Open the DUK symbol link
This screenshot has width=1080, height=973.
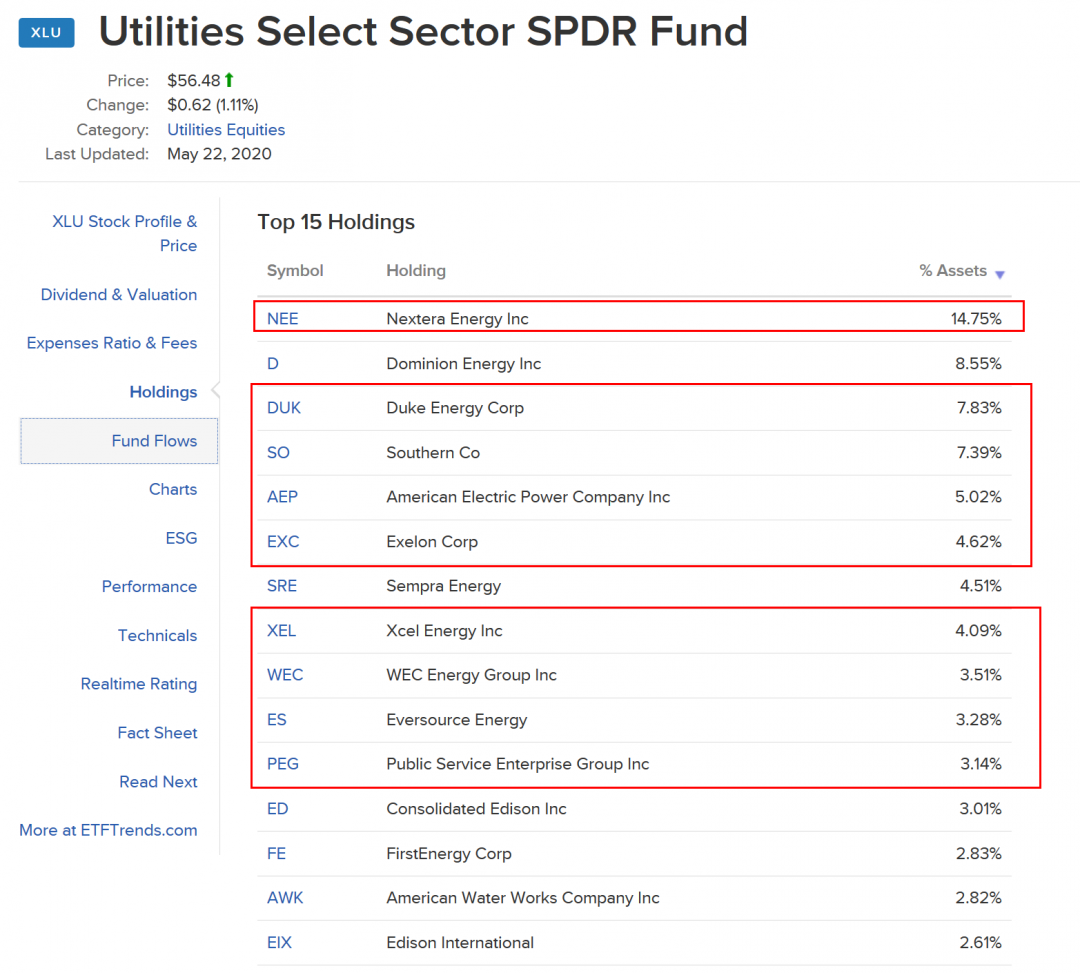click(x=284, y=408)
